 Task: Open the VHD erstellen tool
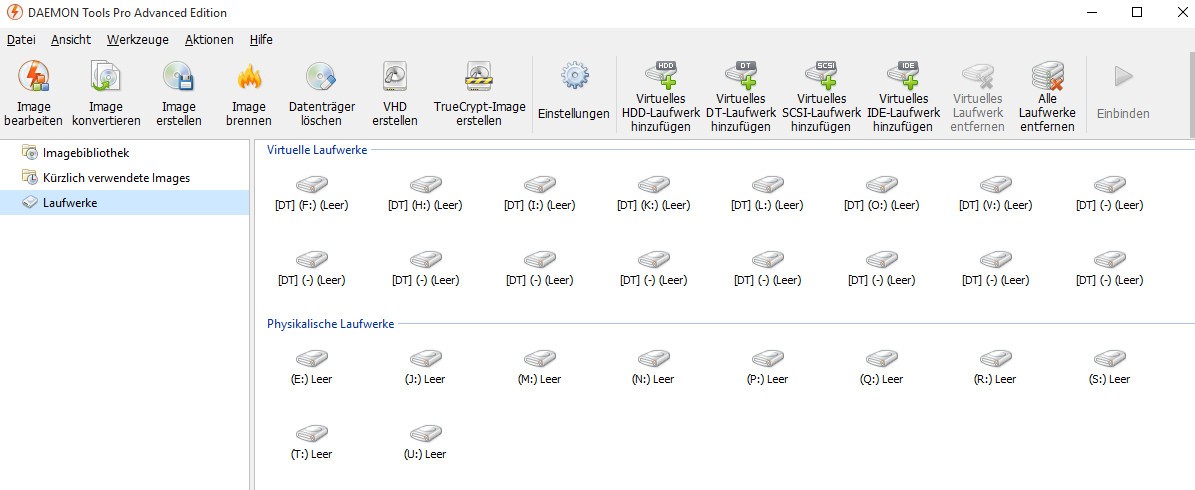pyautogui.click(x=394, y=78)
